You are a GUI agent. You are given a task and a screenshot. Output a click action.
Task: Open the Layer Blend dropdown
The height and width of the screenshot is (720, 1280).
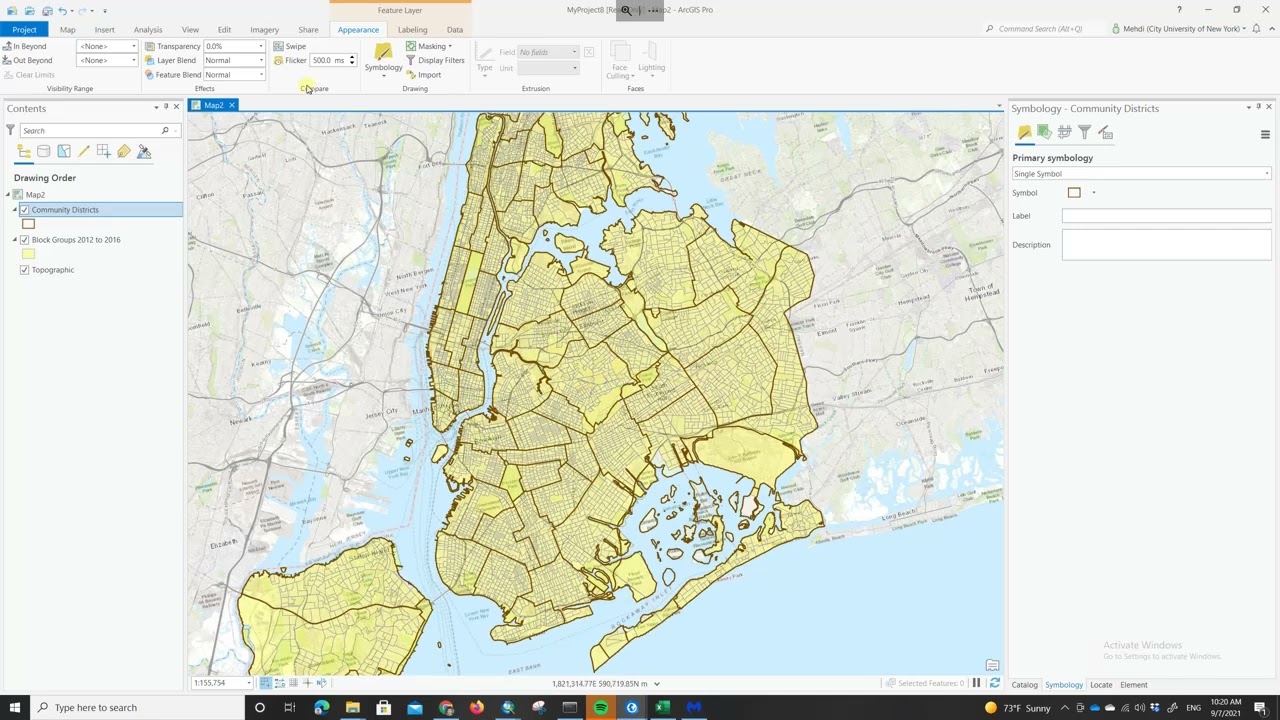click(x=234, y=60)
